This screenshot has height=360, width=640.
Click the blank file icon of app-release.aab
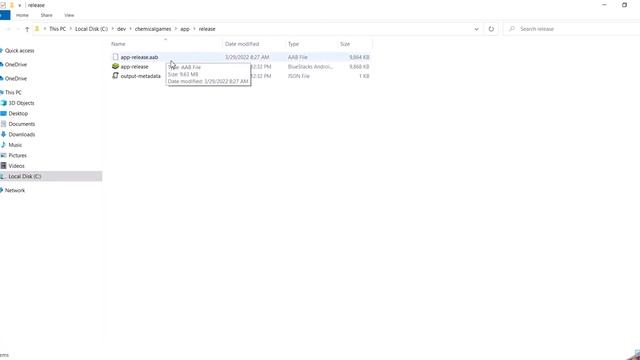(116, 57)
